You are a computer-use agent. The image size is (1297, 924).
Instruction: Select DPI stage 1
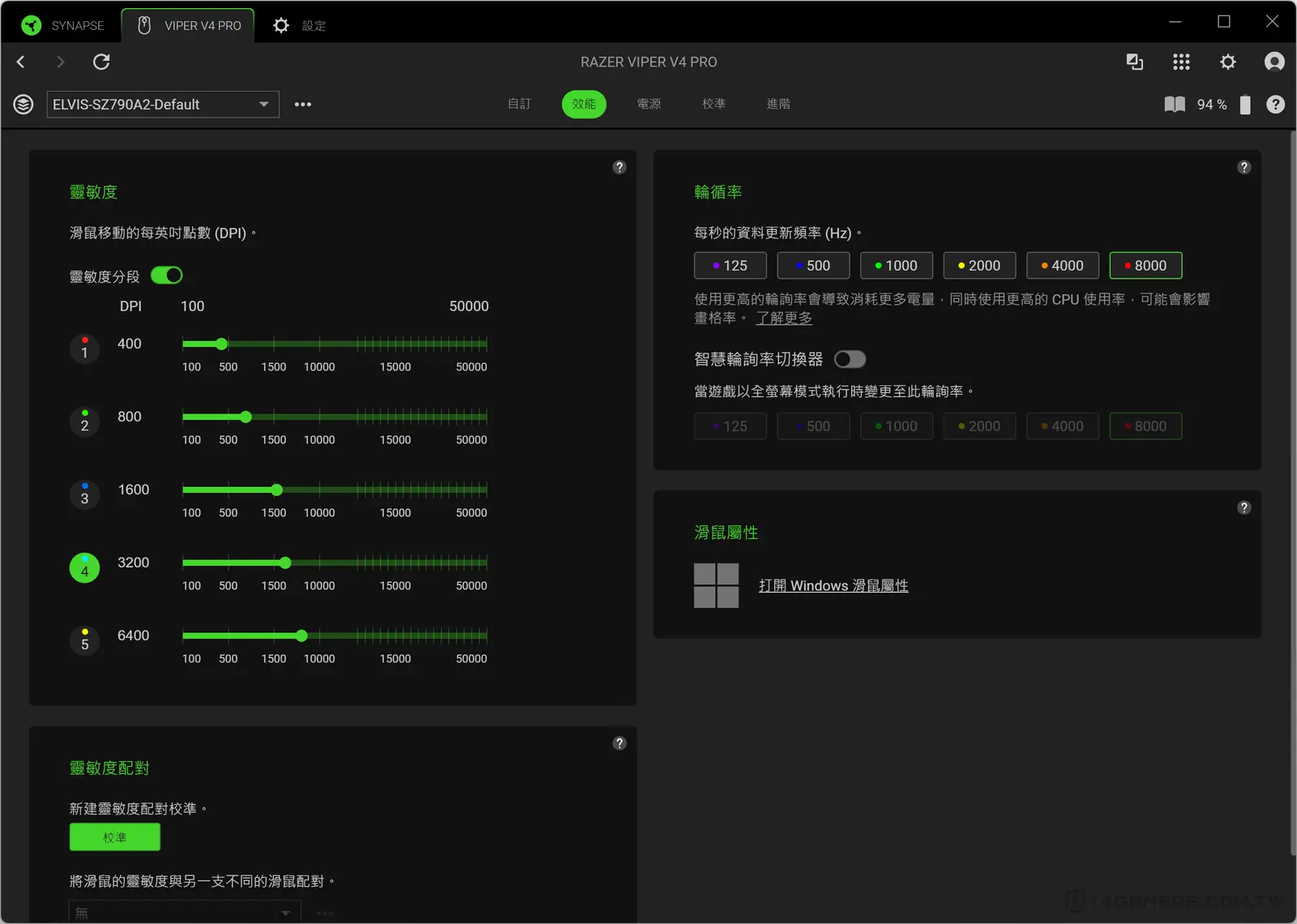coord(84,349)
